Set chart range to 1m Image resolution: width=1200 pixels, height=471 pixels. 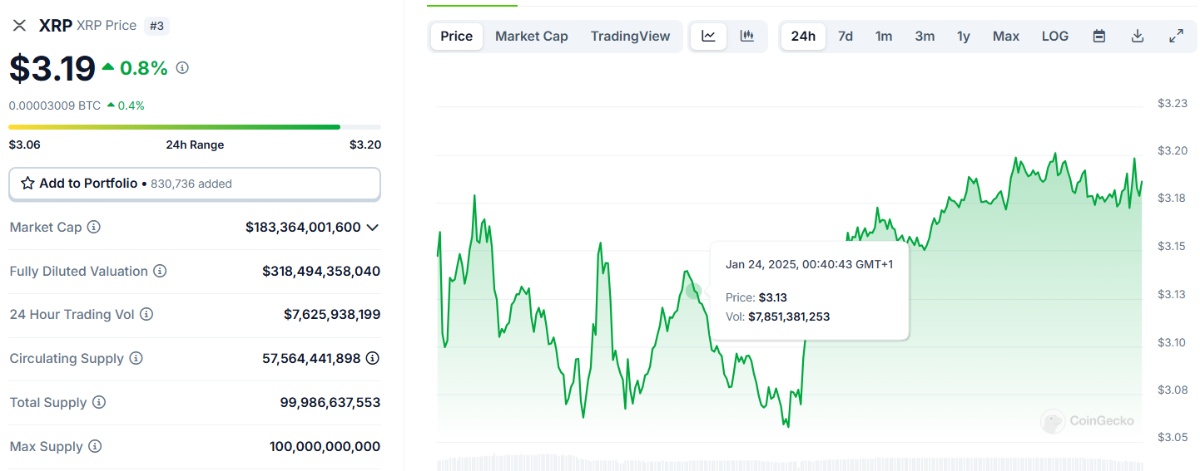(x=884, y=36)
